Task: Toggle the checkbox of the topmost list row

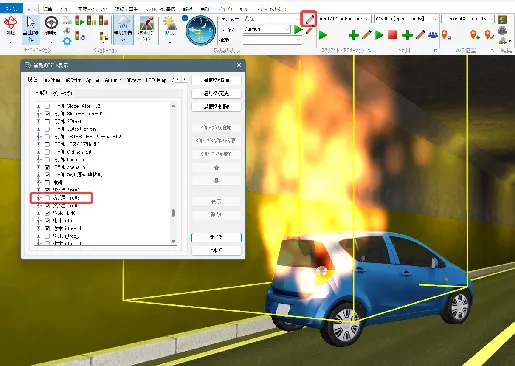Action: coord(48,106)
